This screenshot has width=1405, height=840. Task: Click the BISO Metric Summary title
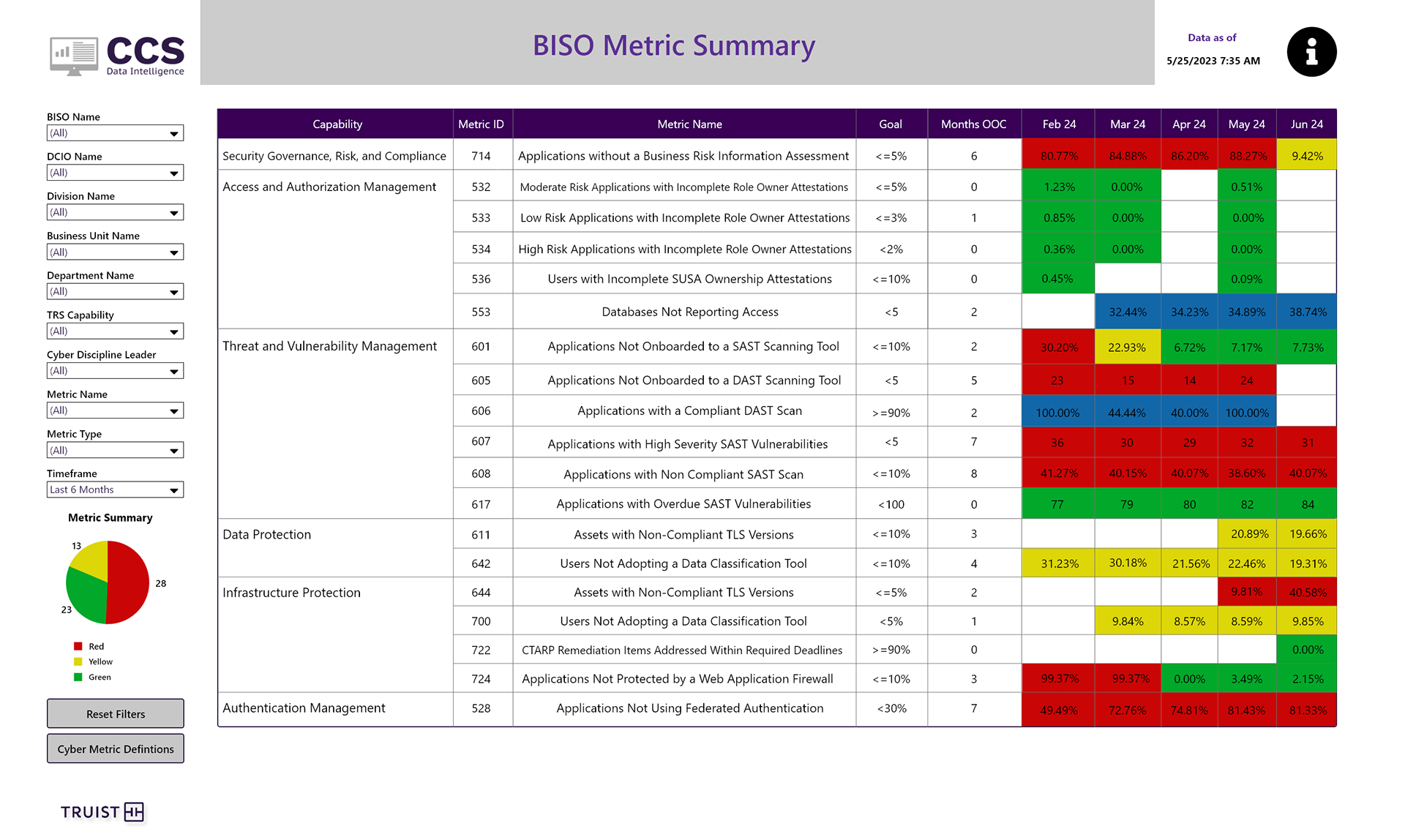point(674,45)
